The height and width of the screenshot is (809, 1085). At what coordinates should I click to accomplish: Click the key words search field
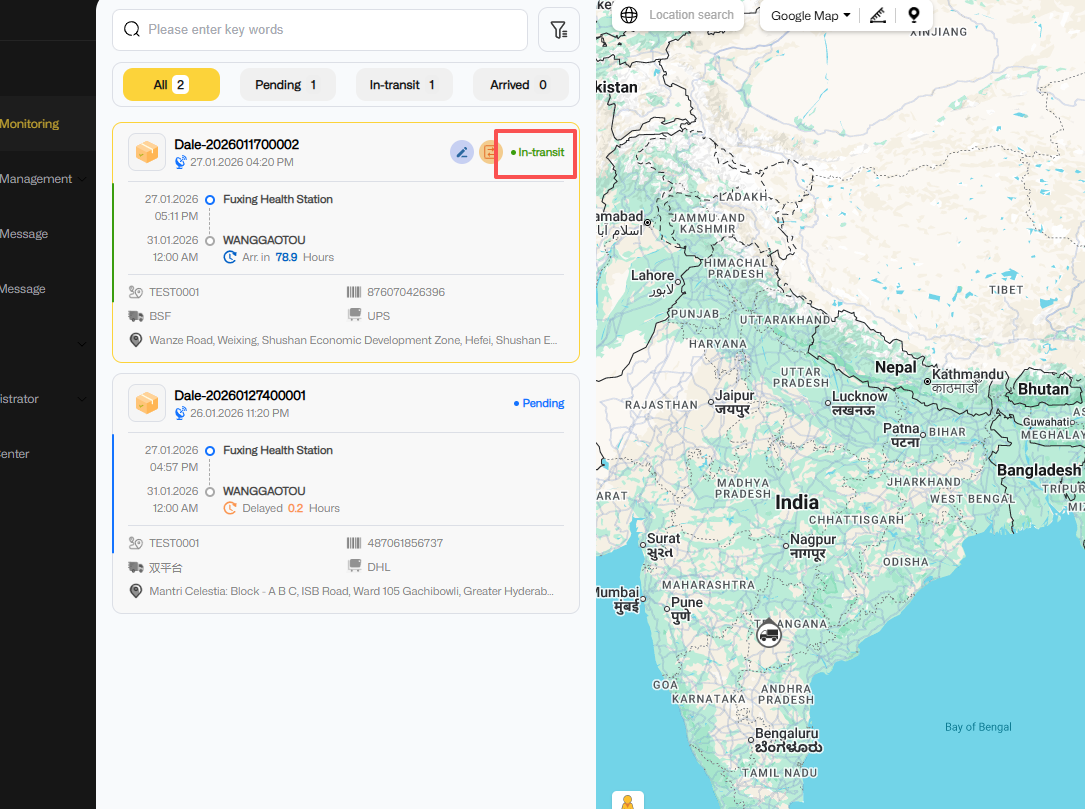330,30
